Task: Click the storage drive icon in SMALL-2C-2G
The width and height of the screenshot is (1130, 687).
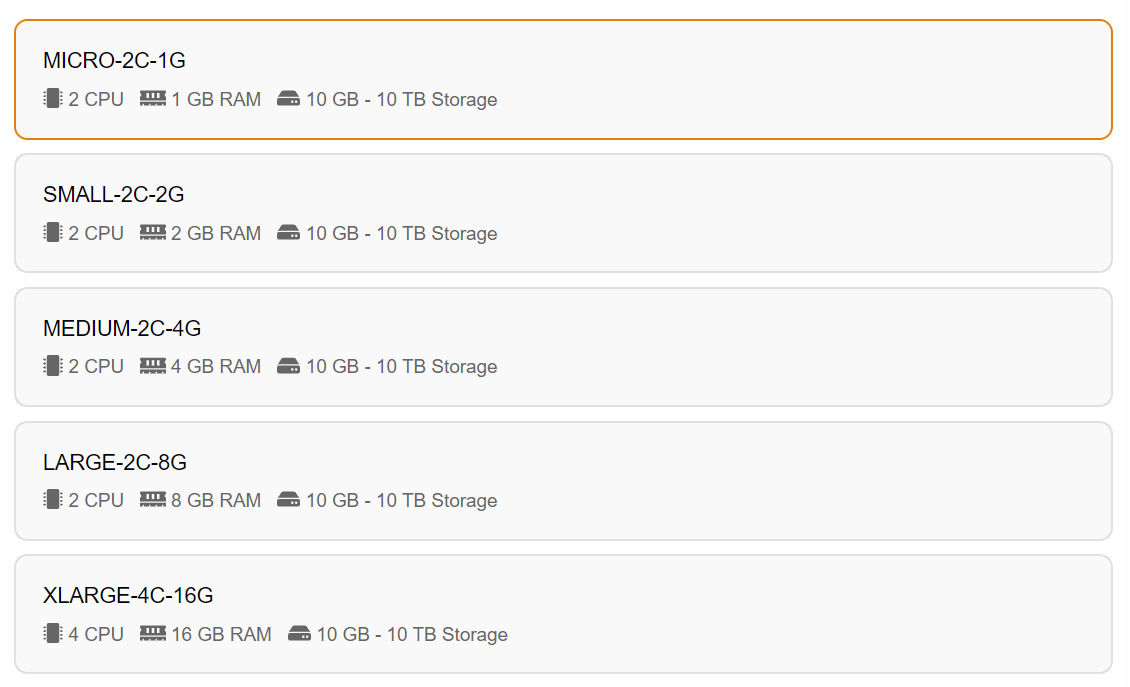Action: click(x=289, y=233)
